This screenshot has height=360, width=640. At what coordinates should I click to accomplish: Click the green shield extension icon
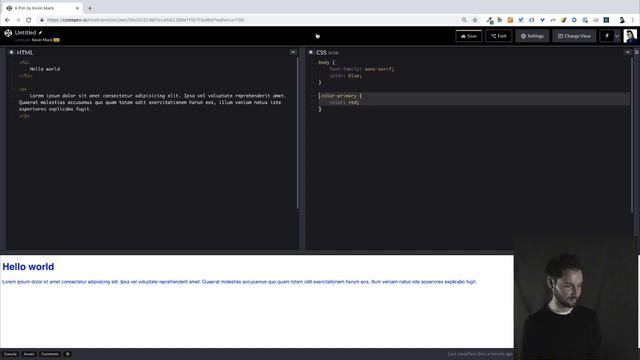tap(563, 20)
